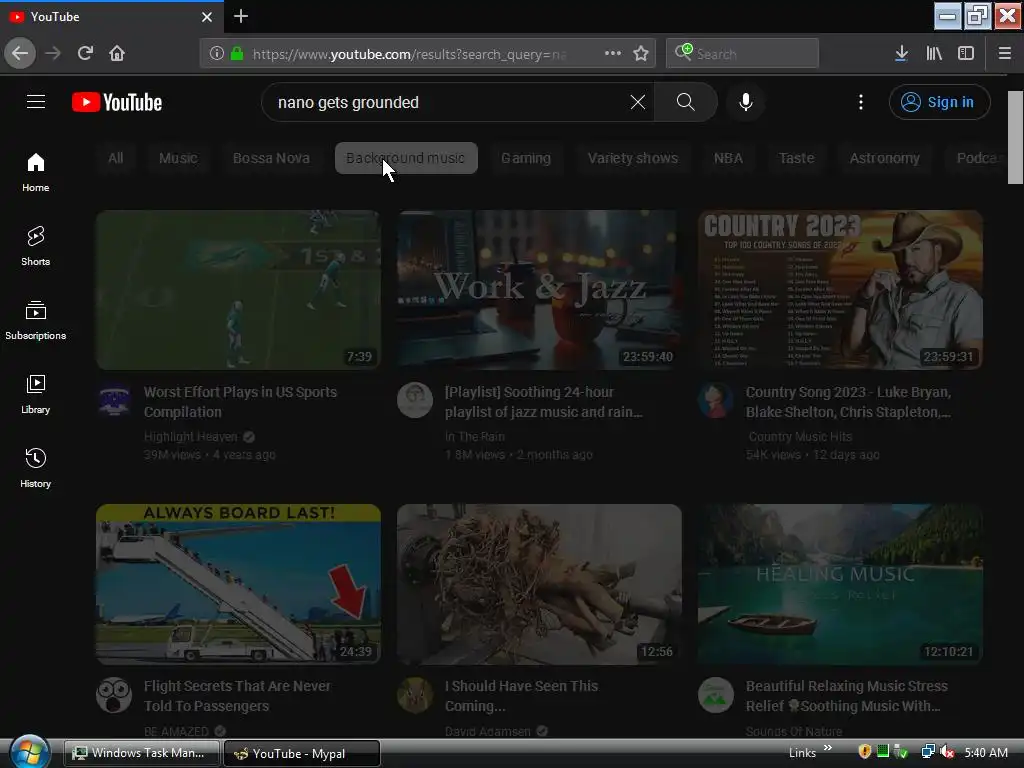
Task: Click the YouTube logo
Action: (x=117, y=103)
